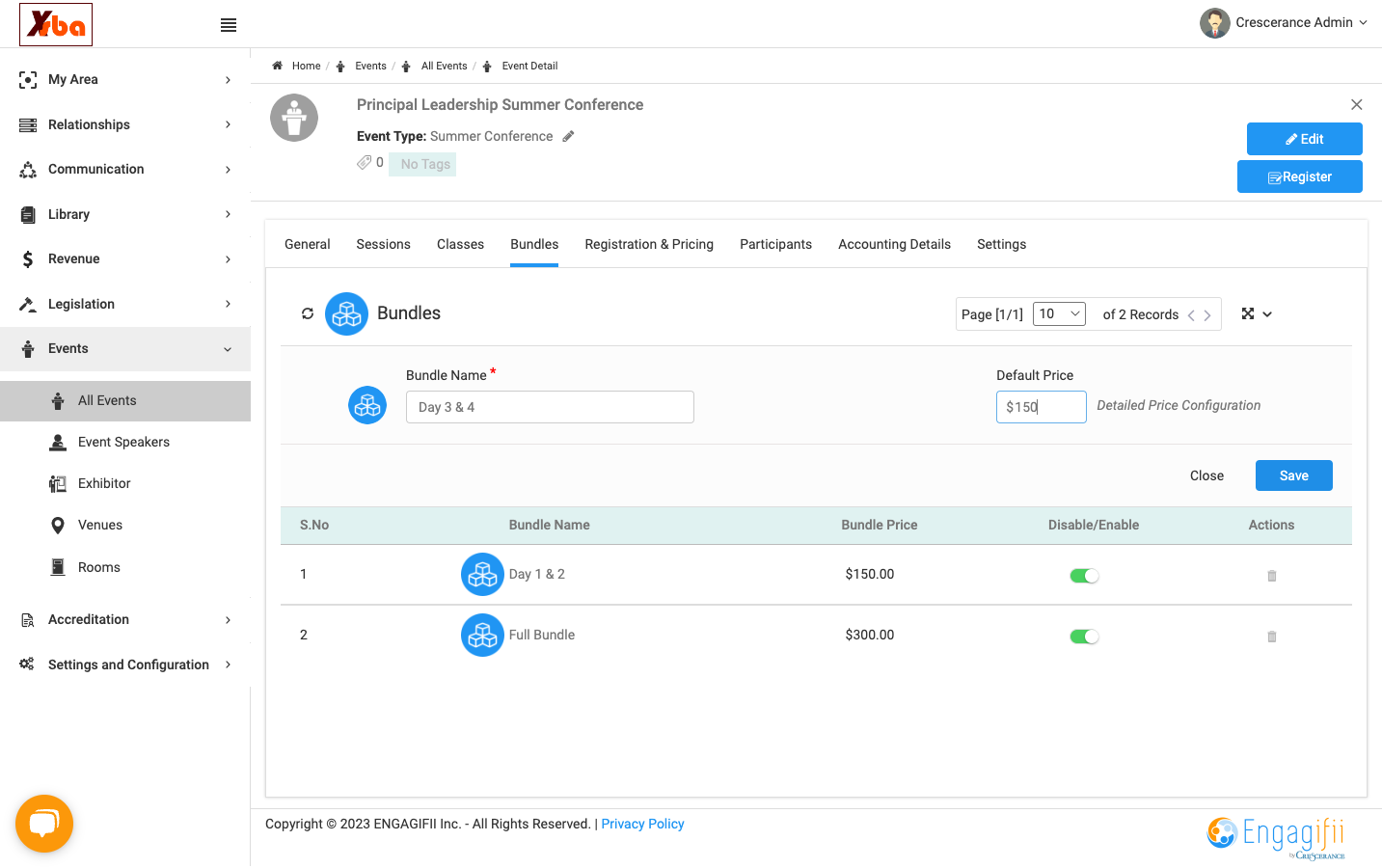Open the Accounting Details tab
1382x868 pixels.
(x=894, y=244)
